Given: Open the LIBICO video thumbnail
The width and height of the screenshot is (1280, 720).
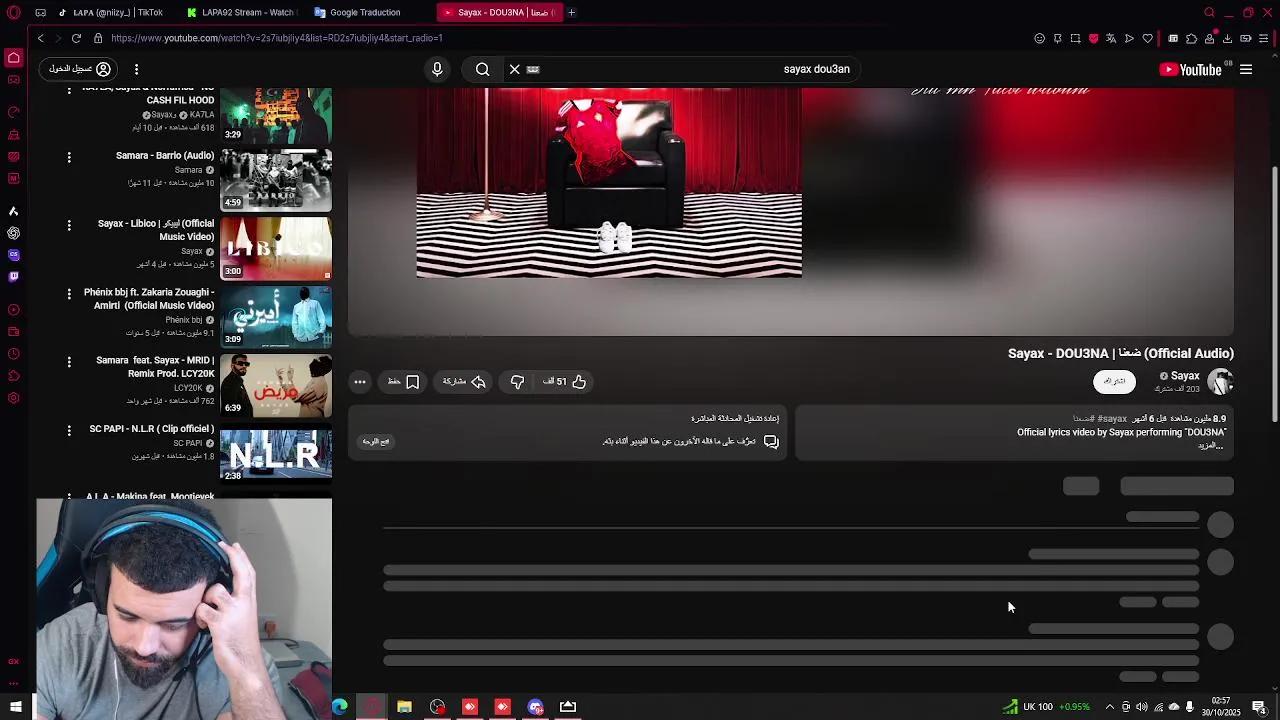Looking at the screenshot, I should pyautogui.click(x=275, y=248).
